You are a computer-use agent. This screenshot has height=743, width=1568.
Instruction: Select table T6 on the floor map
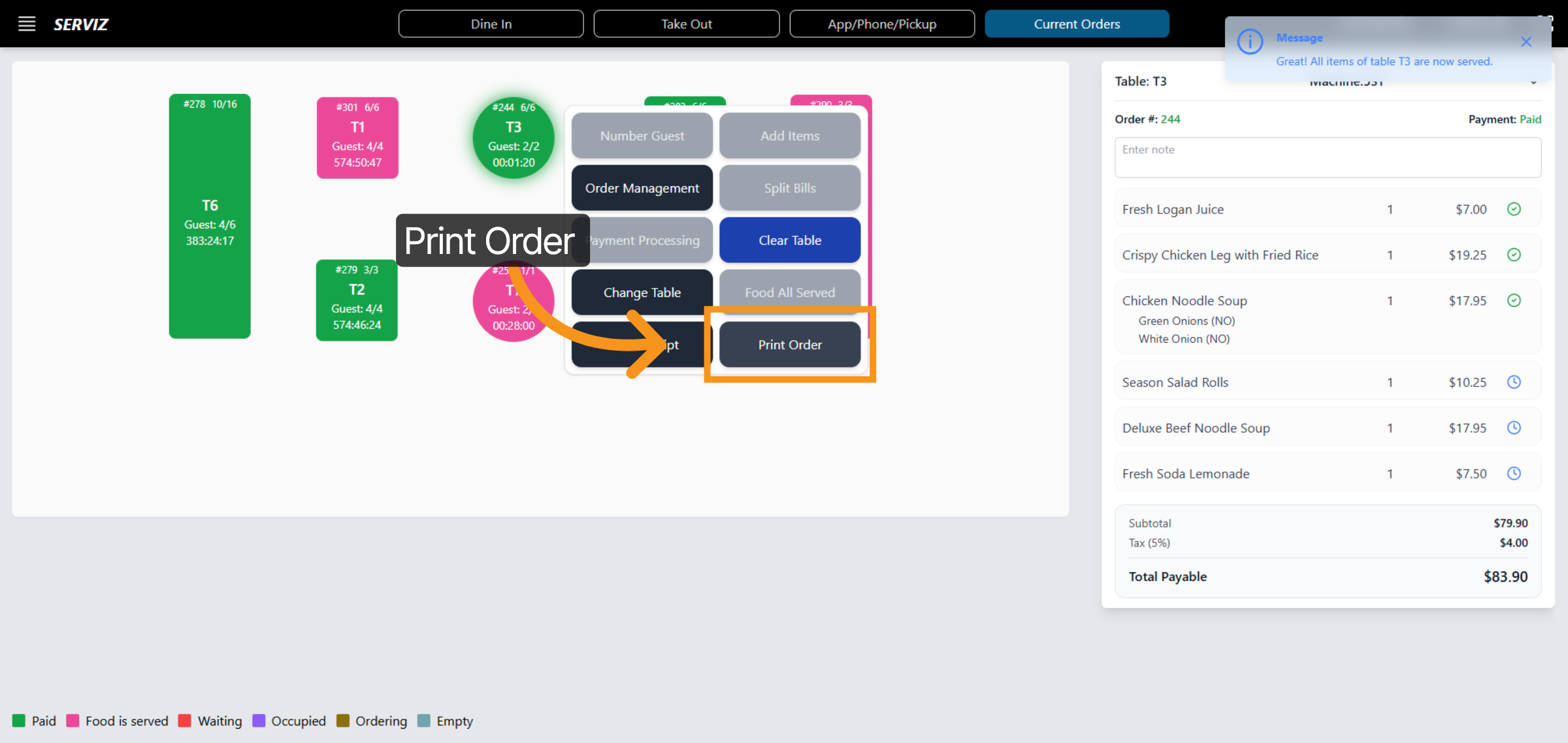(x=209, y=215)
